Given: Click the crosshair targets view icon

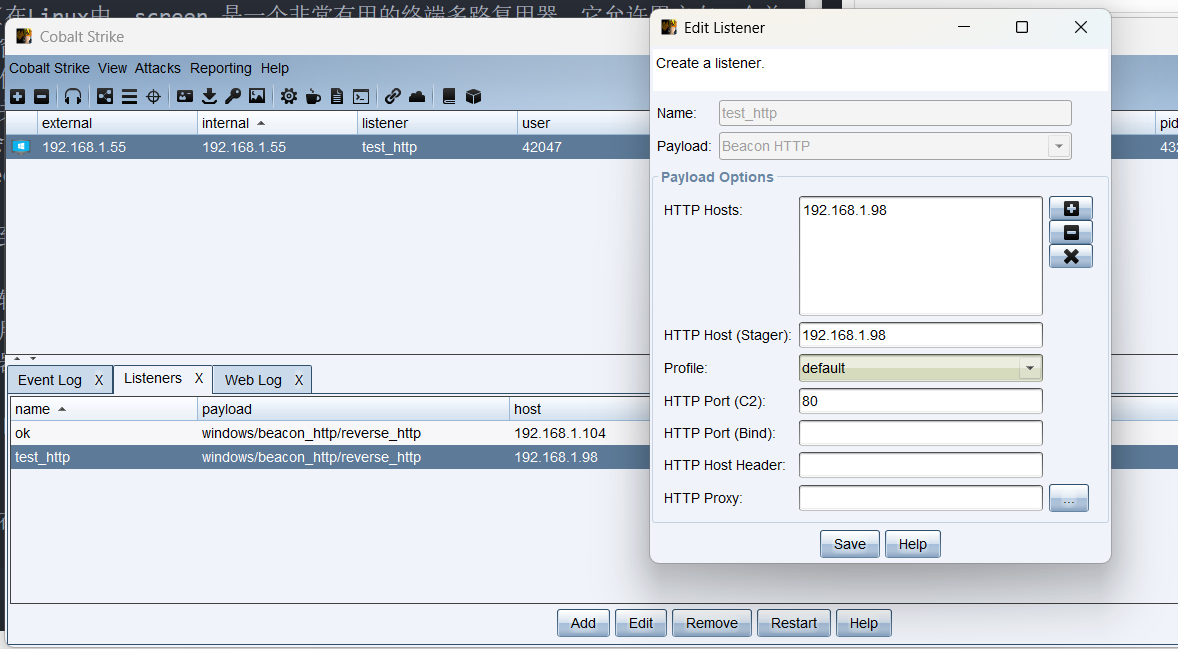Looking at the screenshot, I should [153, 96].
